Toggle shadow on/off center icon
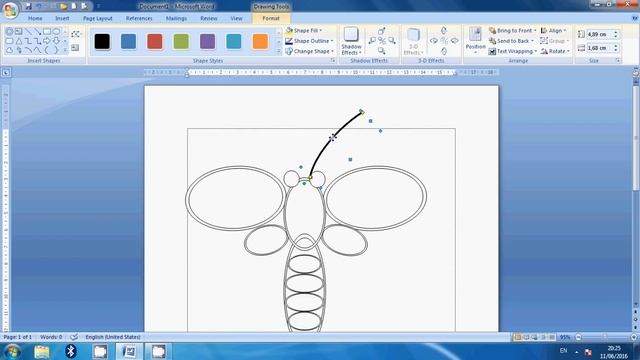This screenshot has height=360, width=640. (x=382, y=40)
